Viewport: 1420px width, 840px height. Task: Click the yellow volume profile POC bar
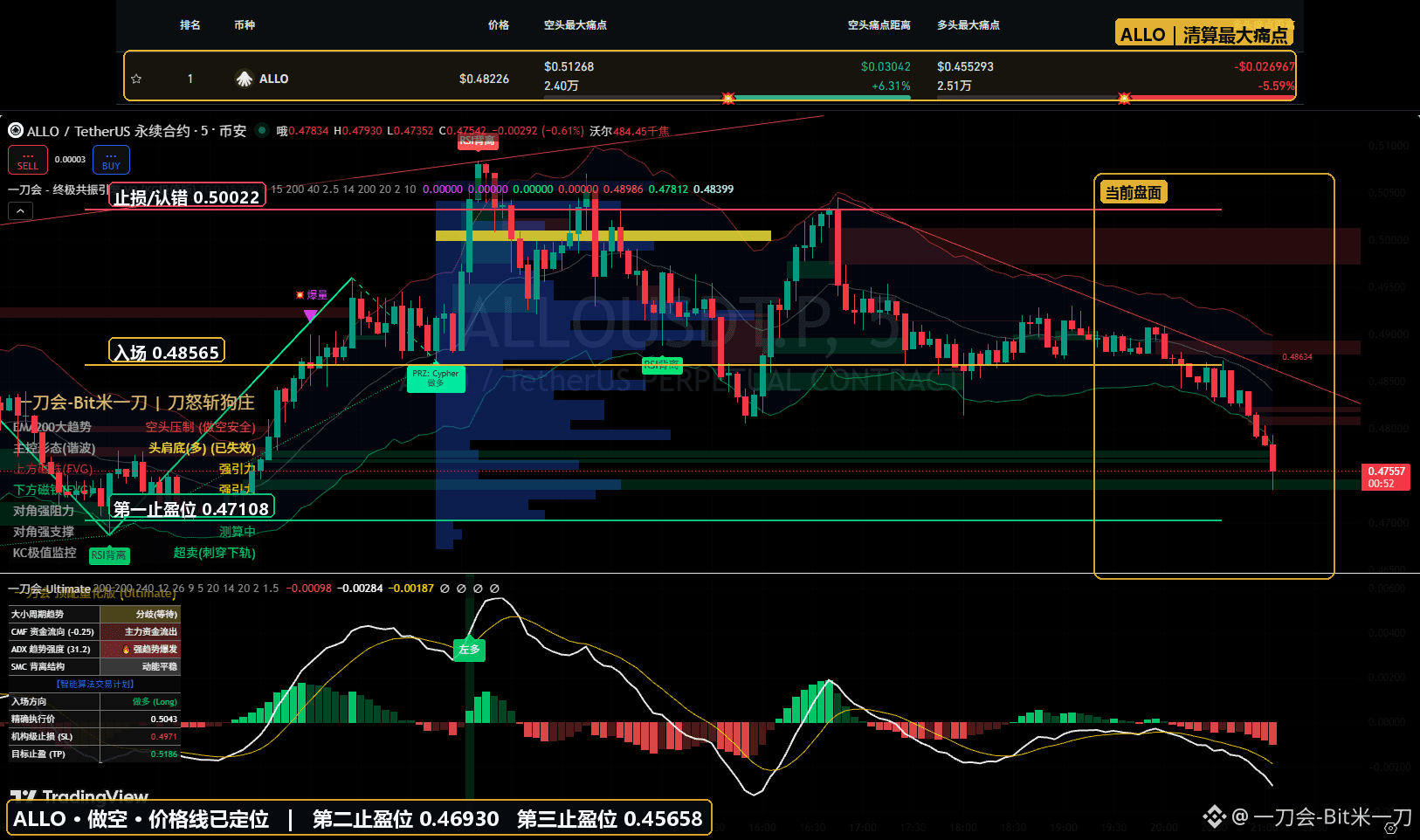click(603, 236)
